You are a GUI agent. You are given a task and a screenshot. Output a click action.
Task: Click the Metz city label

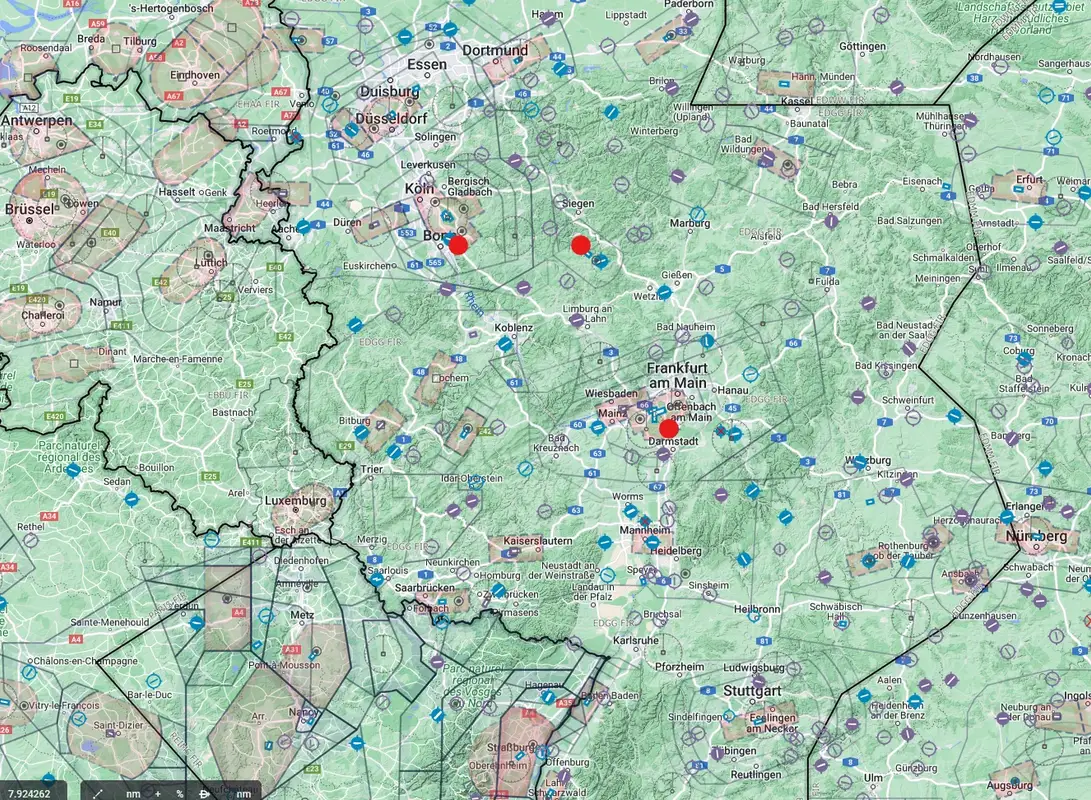pos(302,615)
